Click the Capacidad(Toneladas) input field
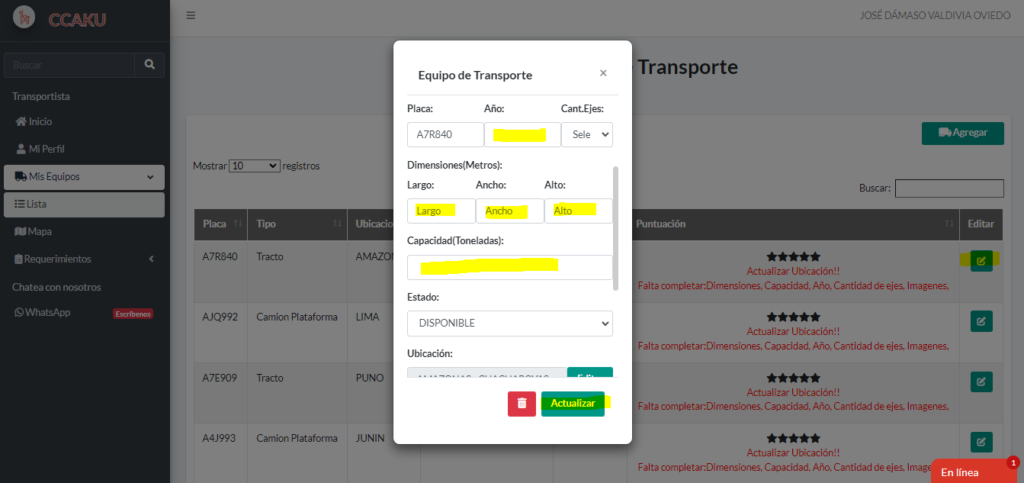 pos(509,267)
